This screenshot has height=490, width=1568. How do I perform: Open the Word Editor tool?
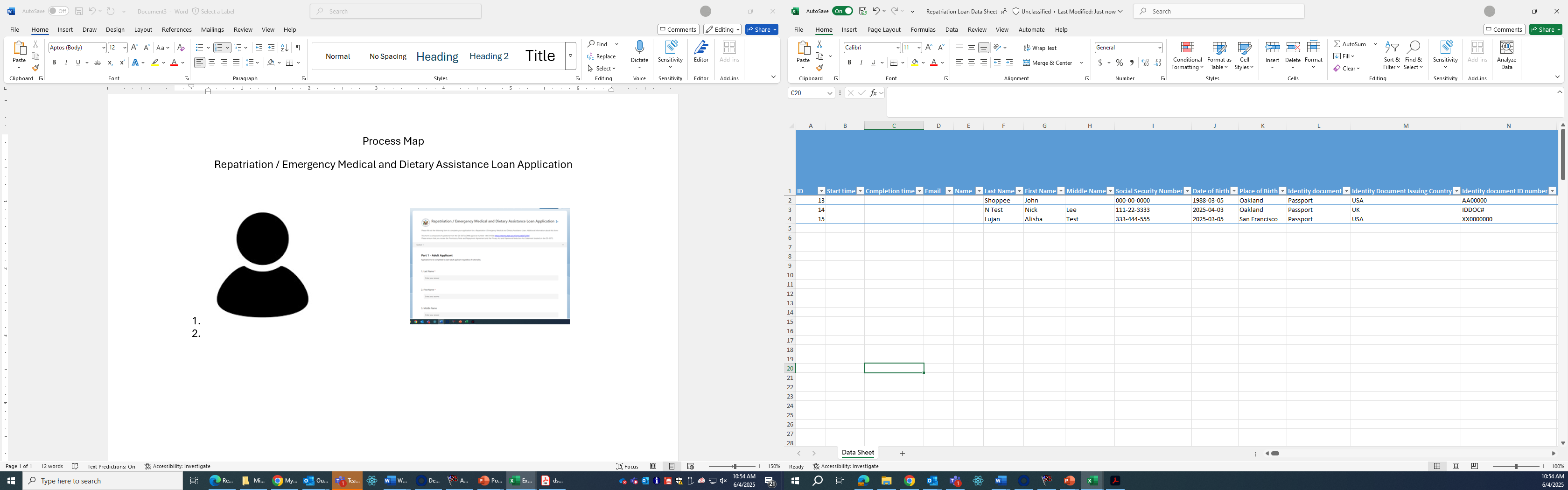(x=700, y=52)
